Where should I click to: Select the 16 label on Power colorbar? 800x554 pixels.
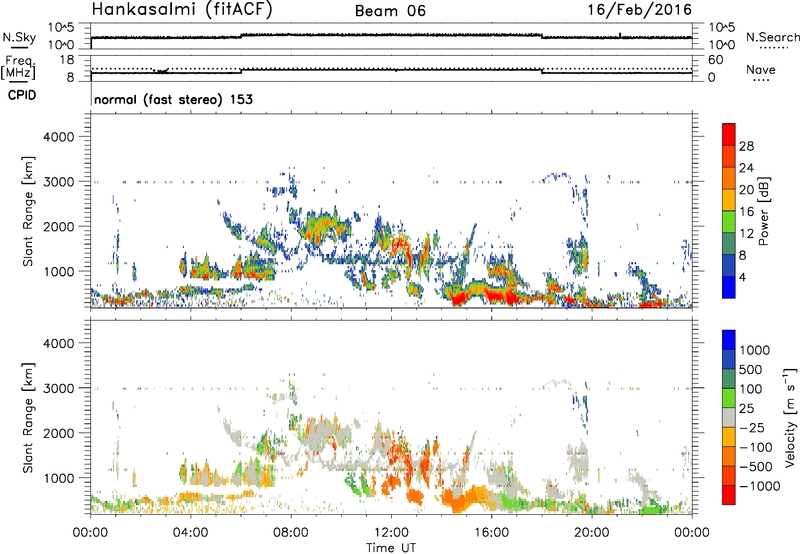746,212
